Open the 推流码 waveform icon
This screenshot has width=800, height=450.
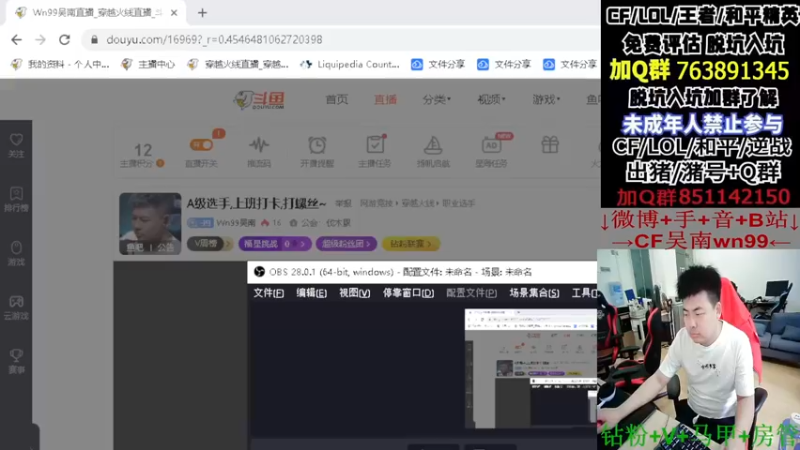coord(259,145)
